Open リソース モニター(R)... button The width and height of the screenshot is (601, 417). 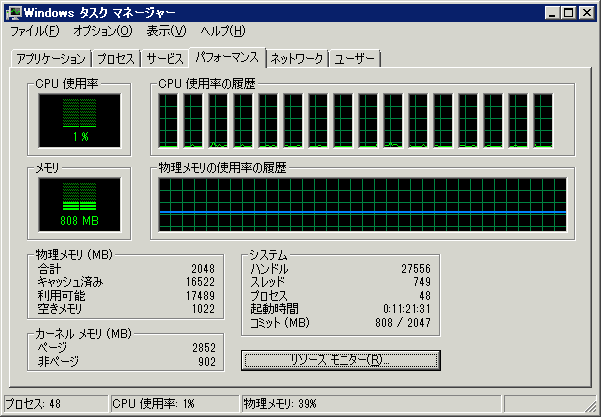coord(341,360)
